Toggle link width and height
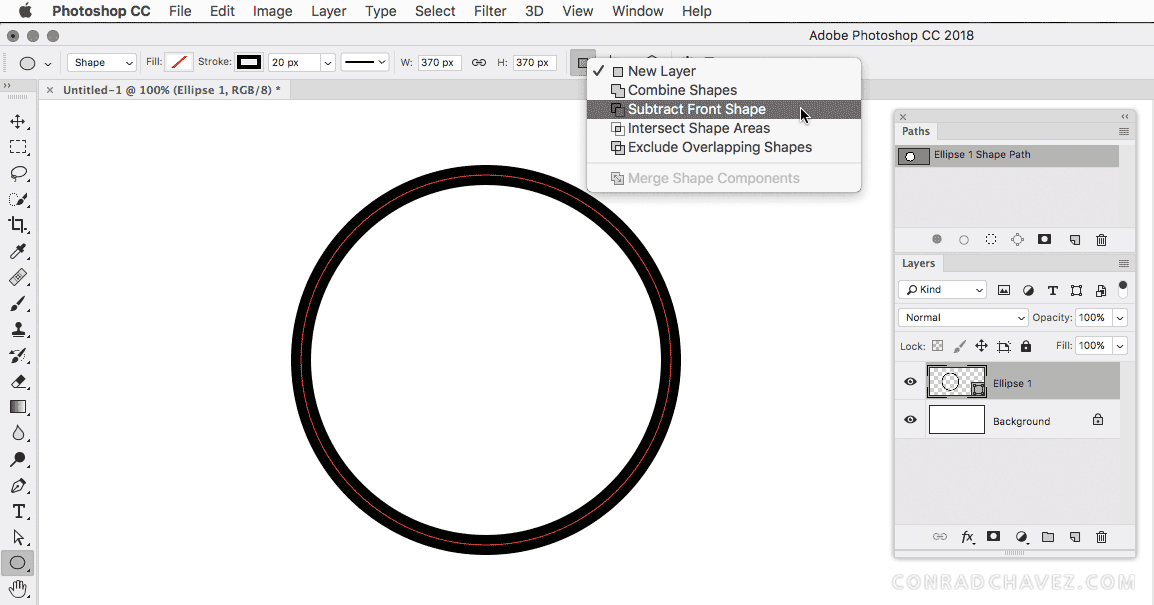 coord(479,63)
